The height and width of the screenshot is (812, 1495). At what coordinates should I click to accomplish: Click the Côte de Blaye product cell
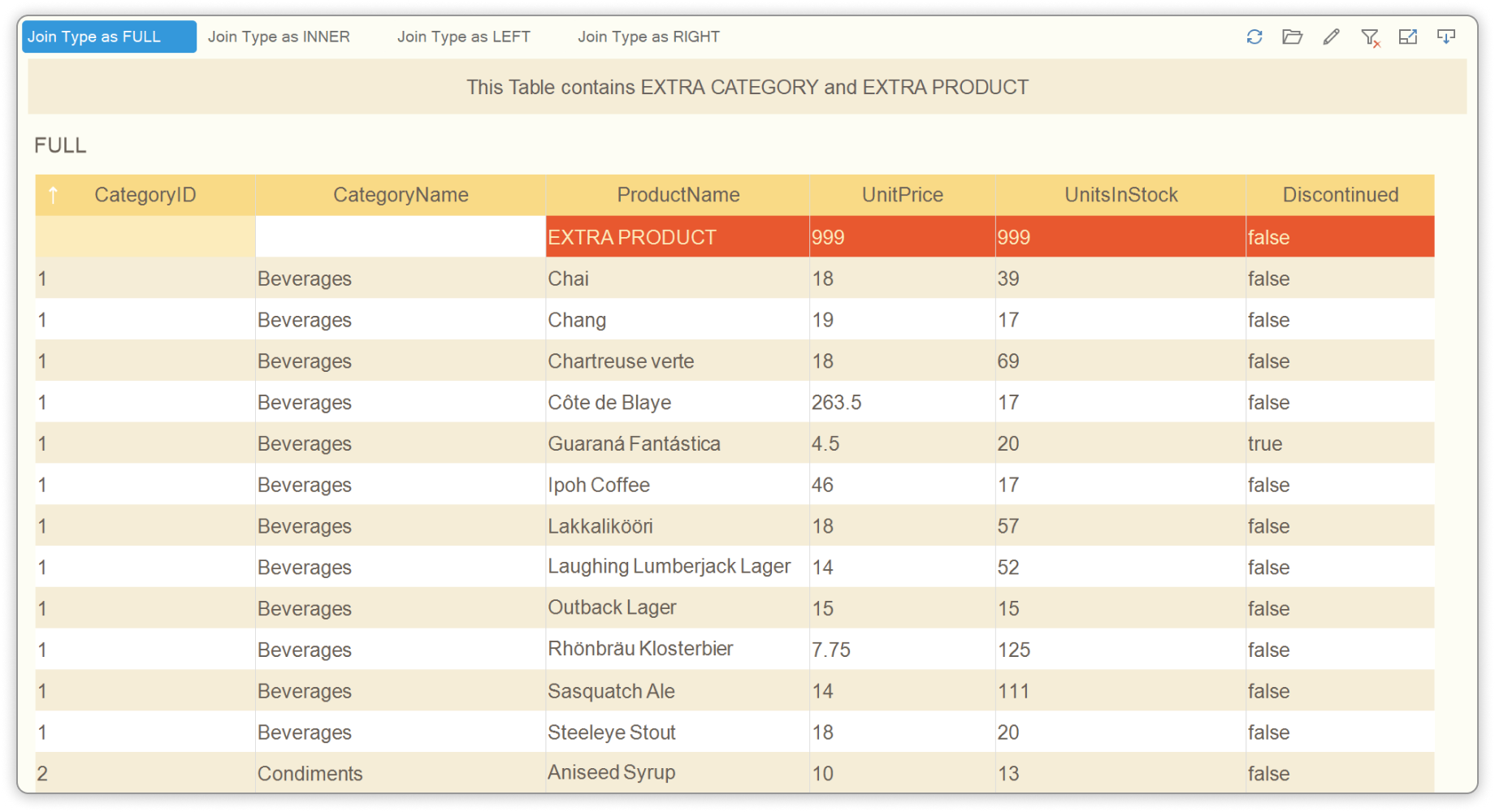tap(609, 402)
